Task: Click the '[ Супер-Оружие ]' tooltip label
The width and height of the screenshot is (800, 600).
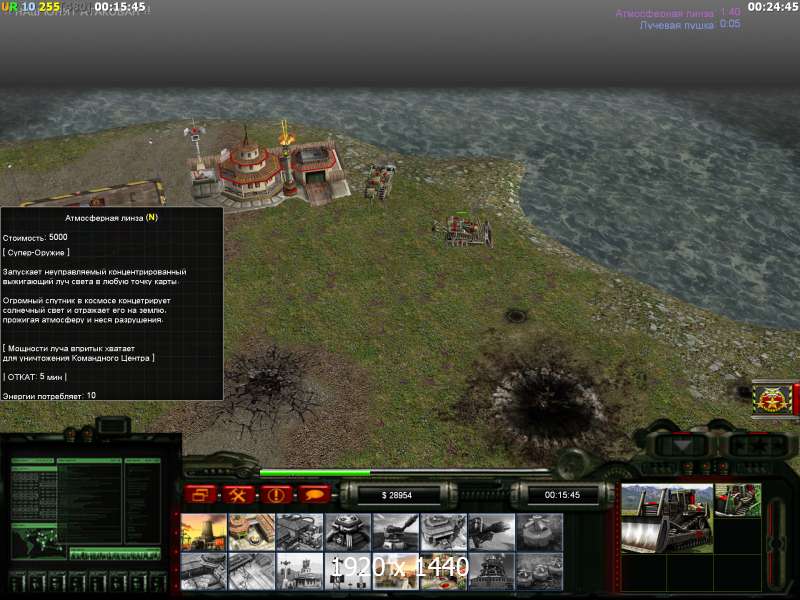Action: [36, 253]
